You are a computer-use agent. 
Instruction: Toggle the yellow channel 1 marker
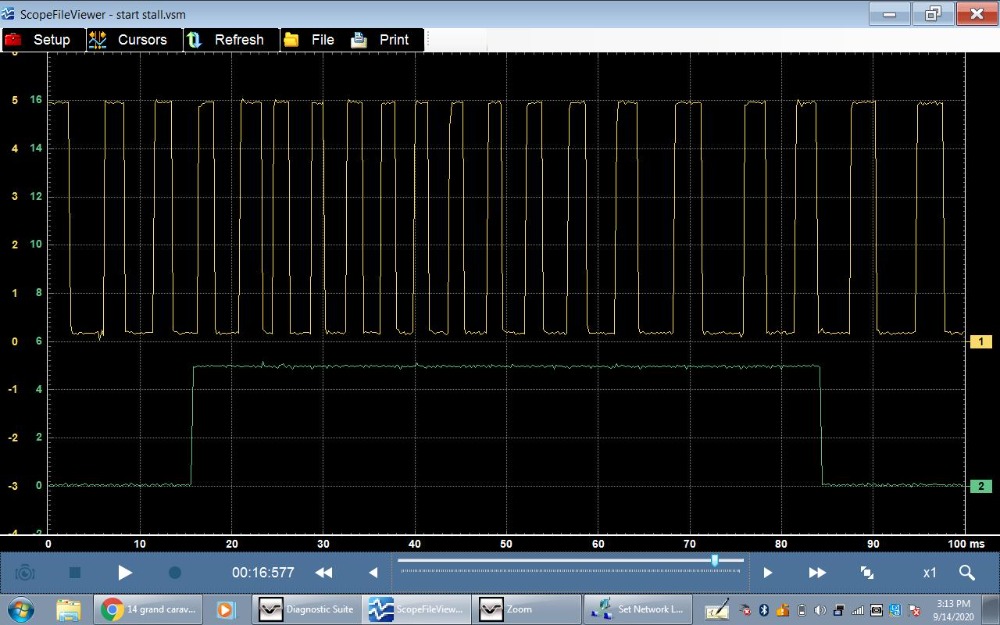(981, 342)
